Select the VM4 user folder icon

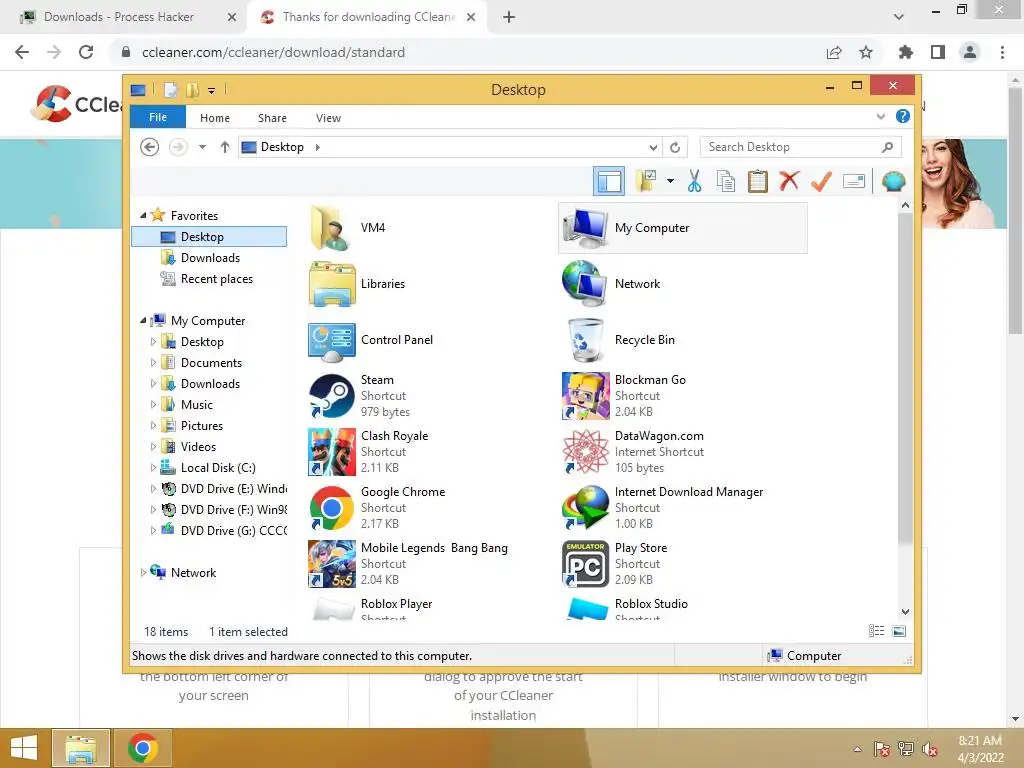pos(332,228)
